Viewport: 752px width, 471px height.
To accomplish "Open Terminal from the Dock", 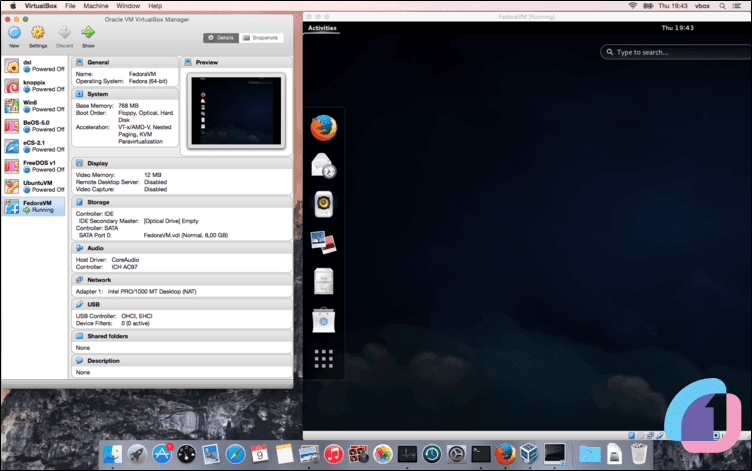I will tap(481, 454).
